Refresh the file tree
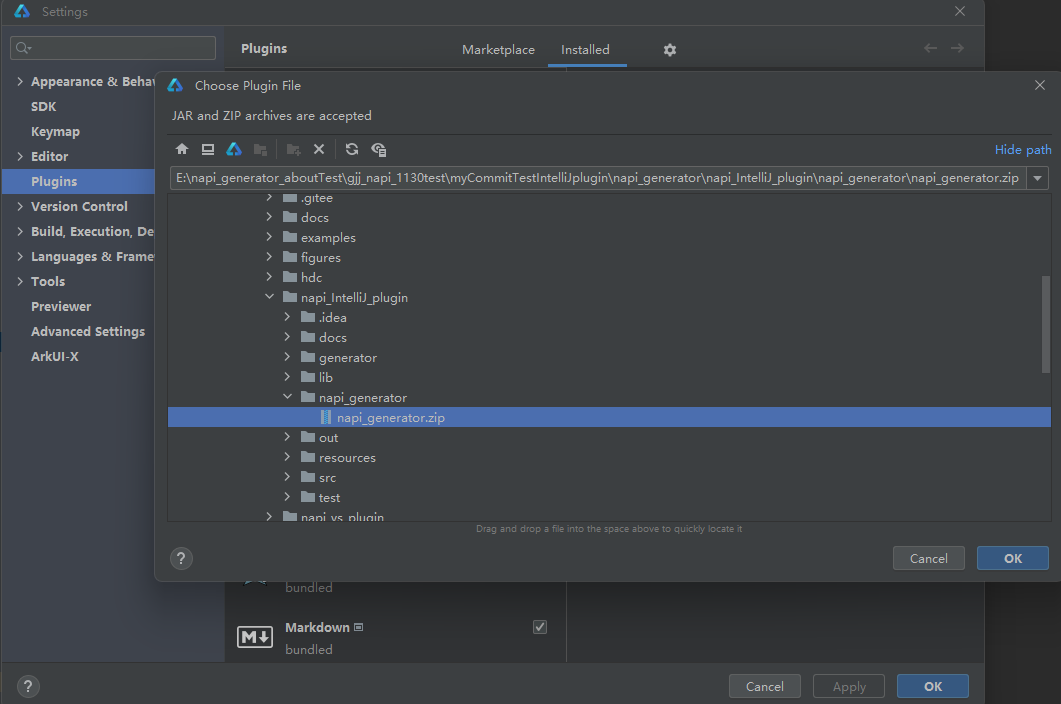1061x704 pixels. tap(352, 149)
